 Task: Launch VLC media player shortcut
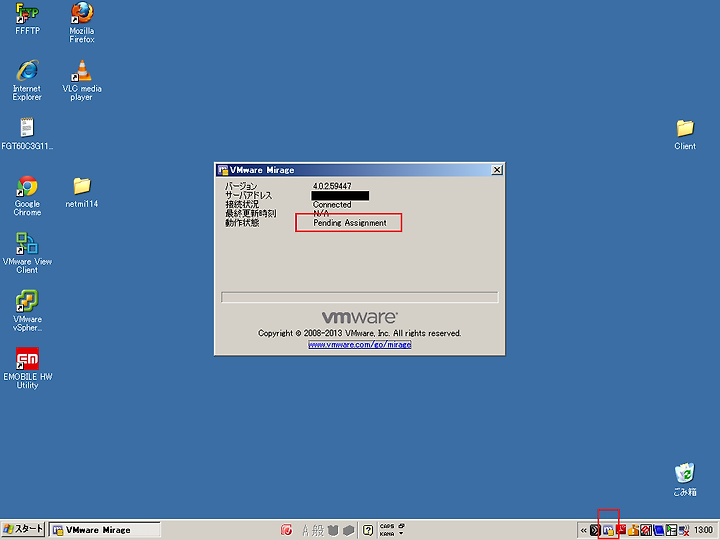click(x=82, y=80)
